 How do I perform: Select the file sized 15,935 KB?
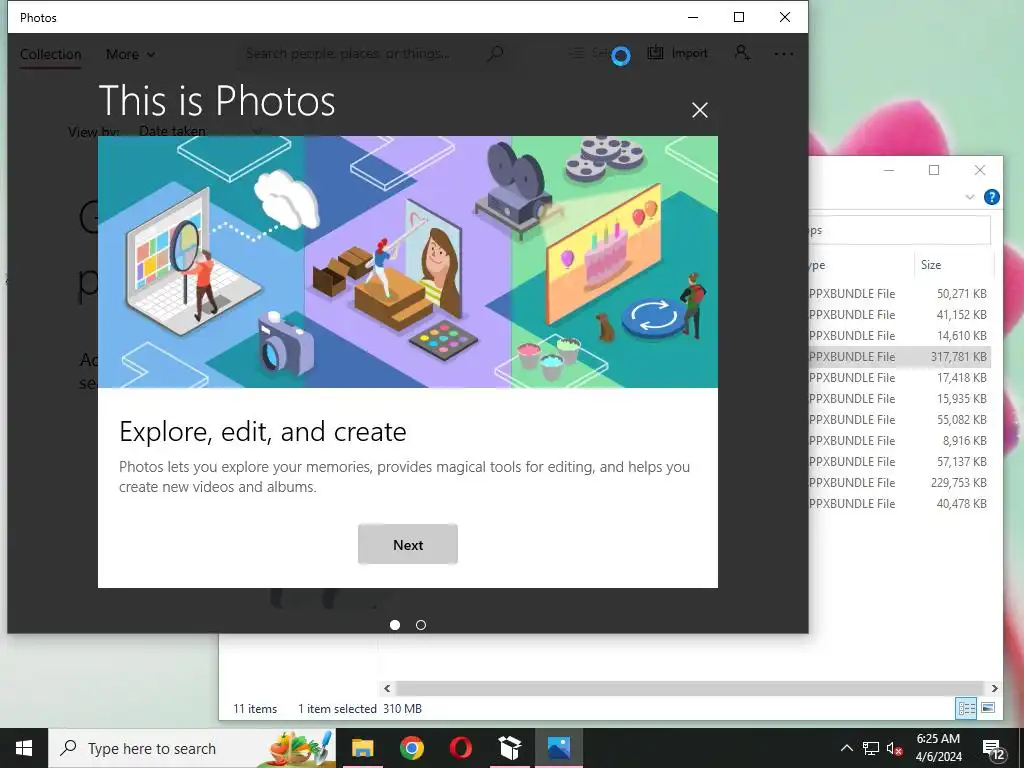(x=899, y=398)
